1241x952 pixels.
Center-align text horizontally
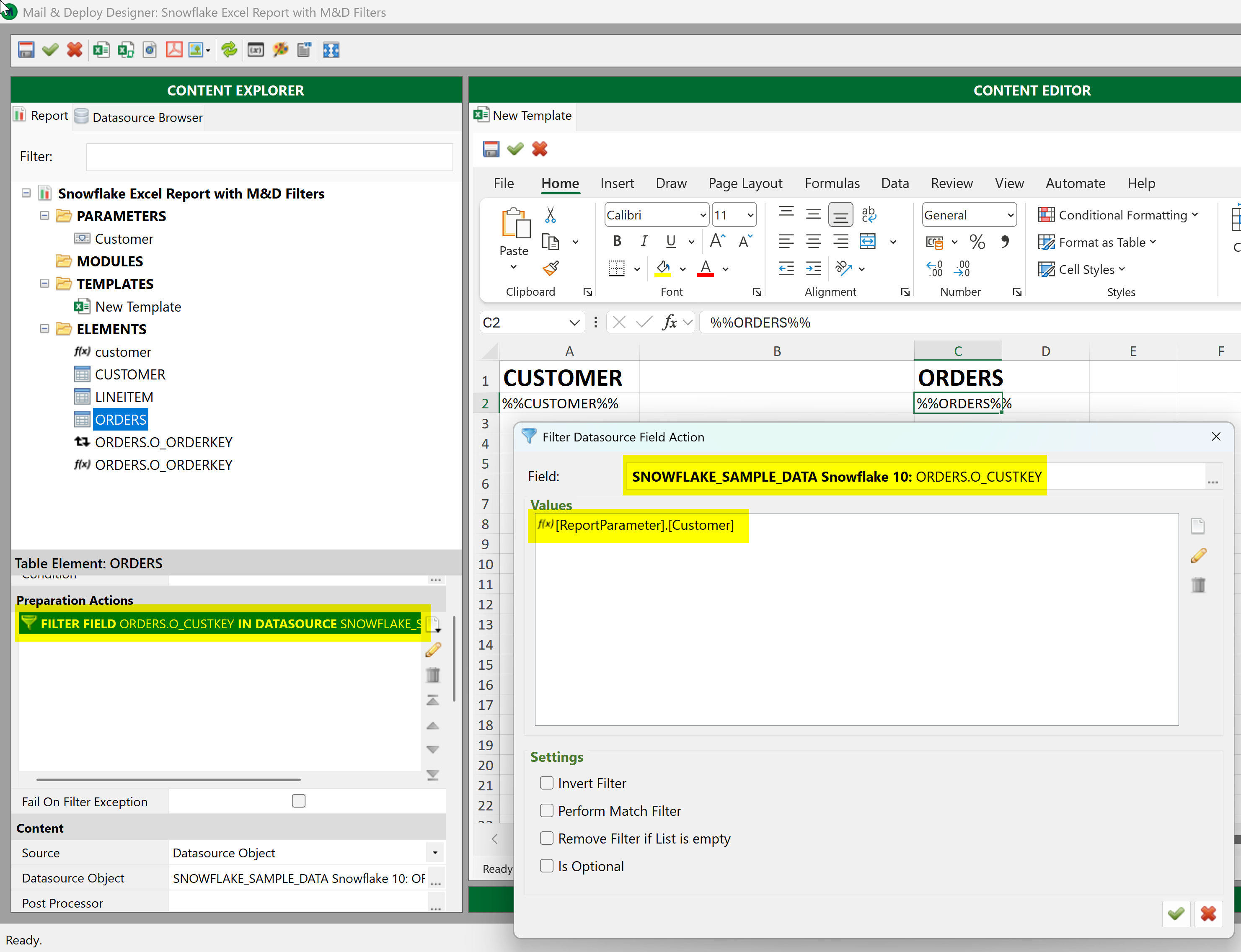(813, 241)
